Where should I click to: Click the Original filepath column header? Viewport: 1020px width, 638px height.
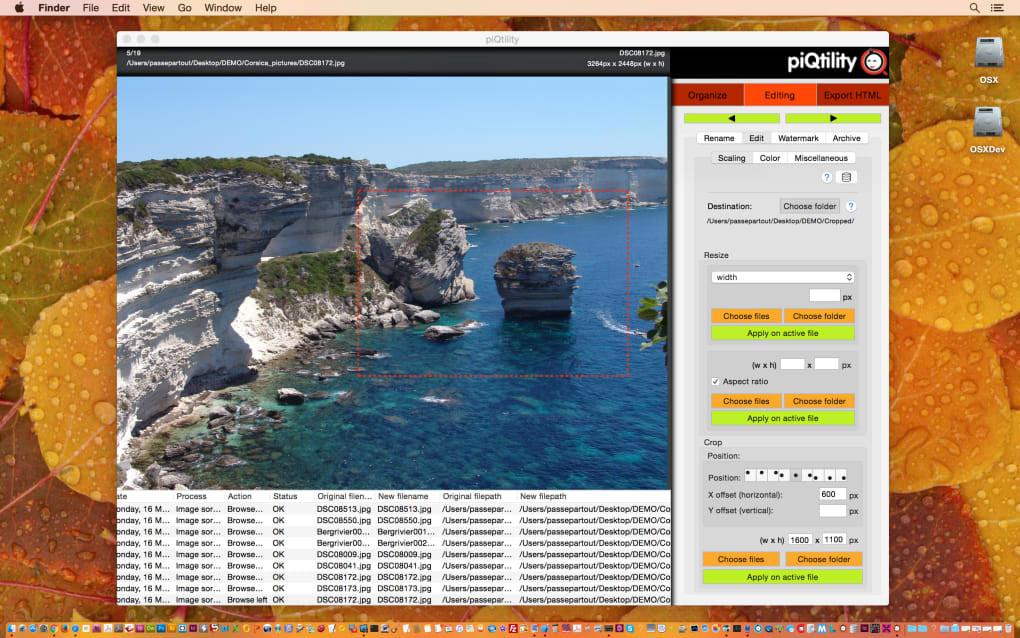(472, 496)
